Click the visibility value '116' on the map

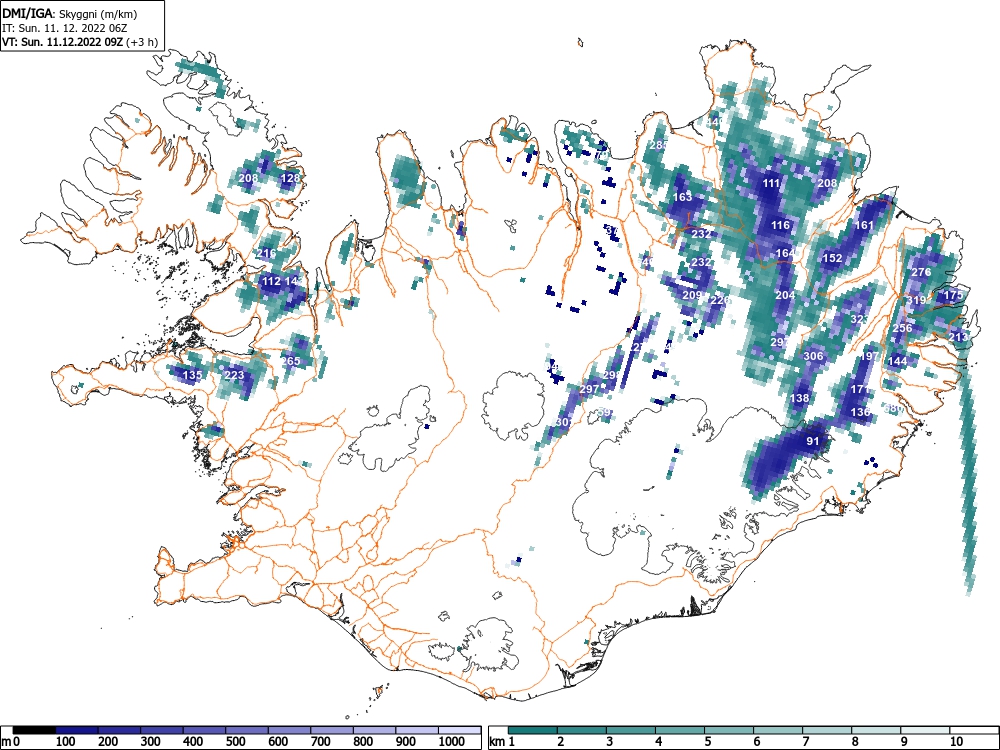pyautogui.click(x=781, y=225)
